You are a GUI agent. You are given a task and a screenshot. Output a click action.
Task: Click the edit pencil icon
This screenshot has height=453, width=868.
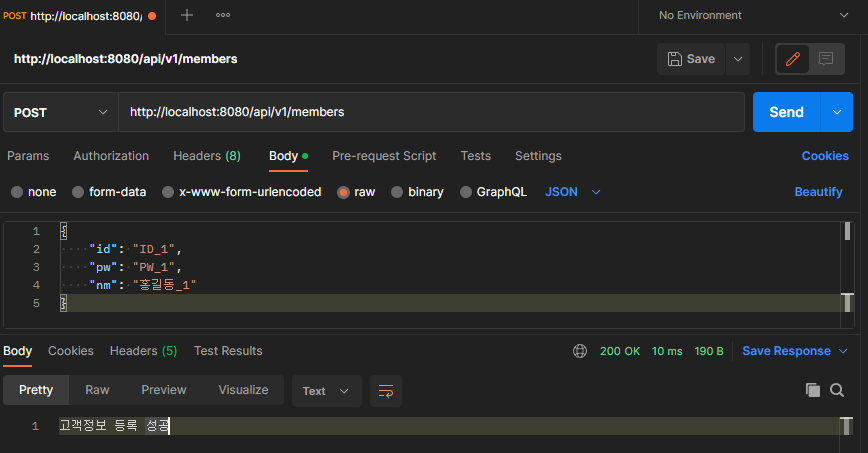(x=793, y=59)
